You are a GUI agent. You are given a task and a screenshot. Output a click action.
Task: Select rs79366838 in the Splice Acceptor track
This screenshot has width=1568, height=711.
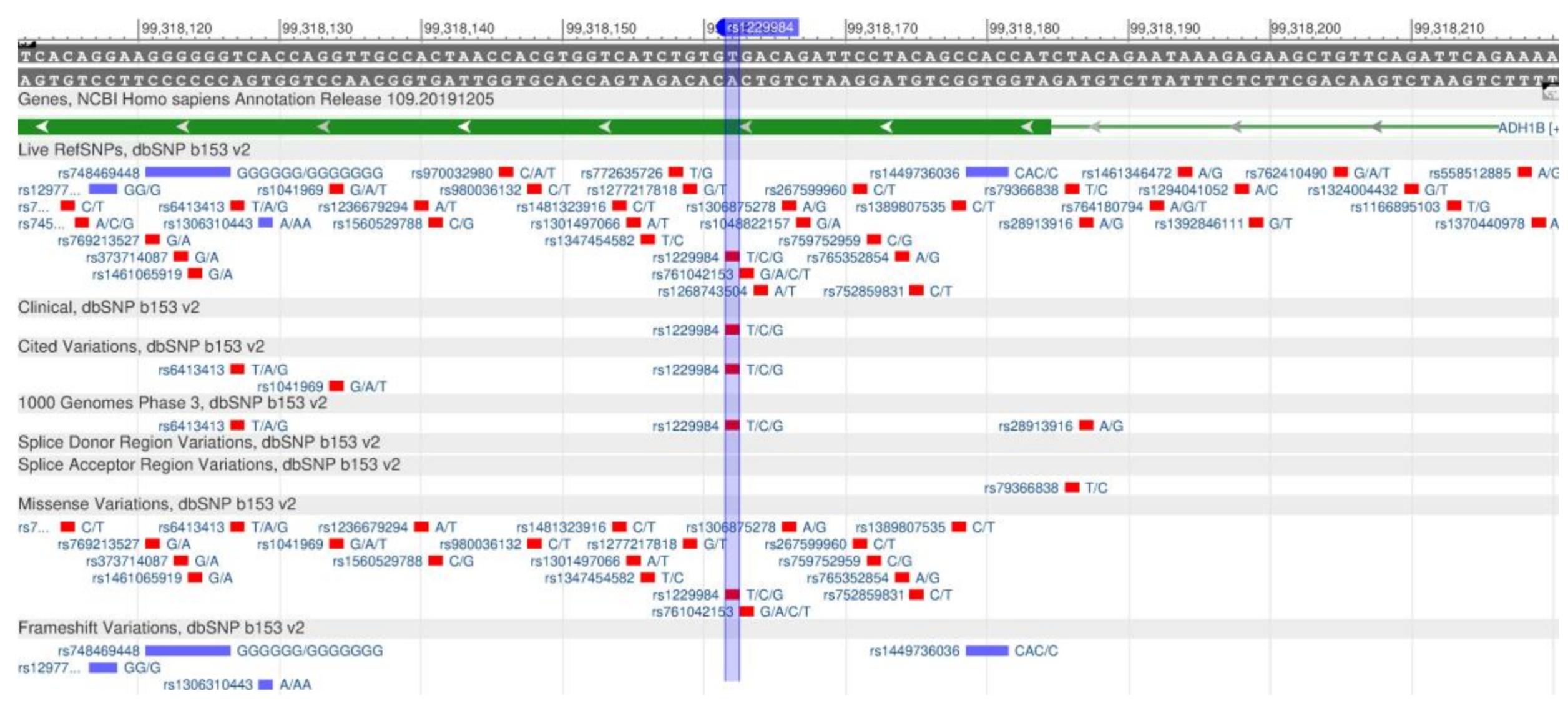point(1046,488)
